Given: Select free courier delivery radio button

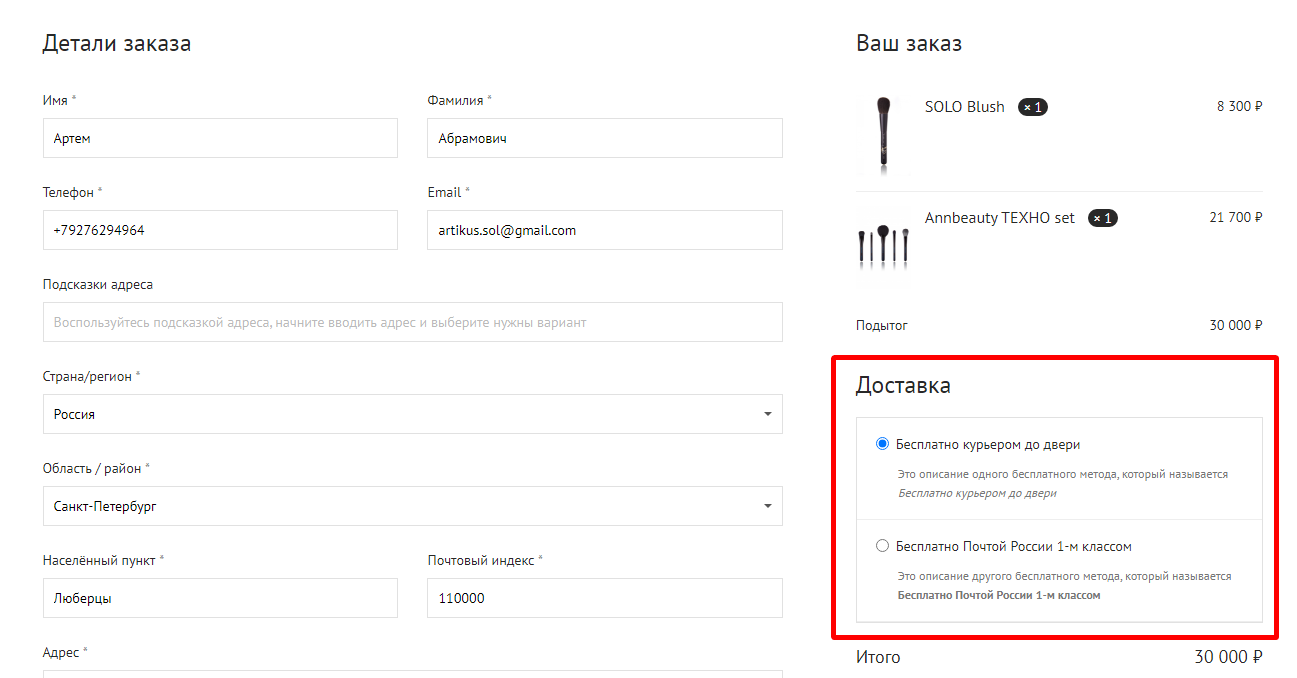Looking at the screenshot, I should pos(882,444).
